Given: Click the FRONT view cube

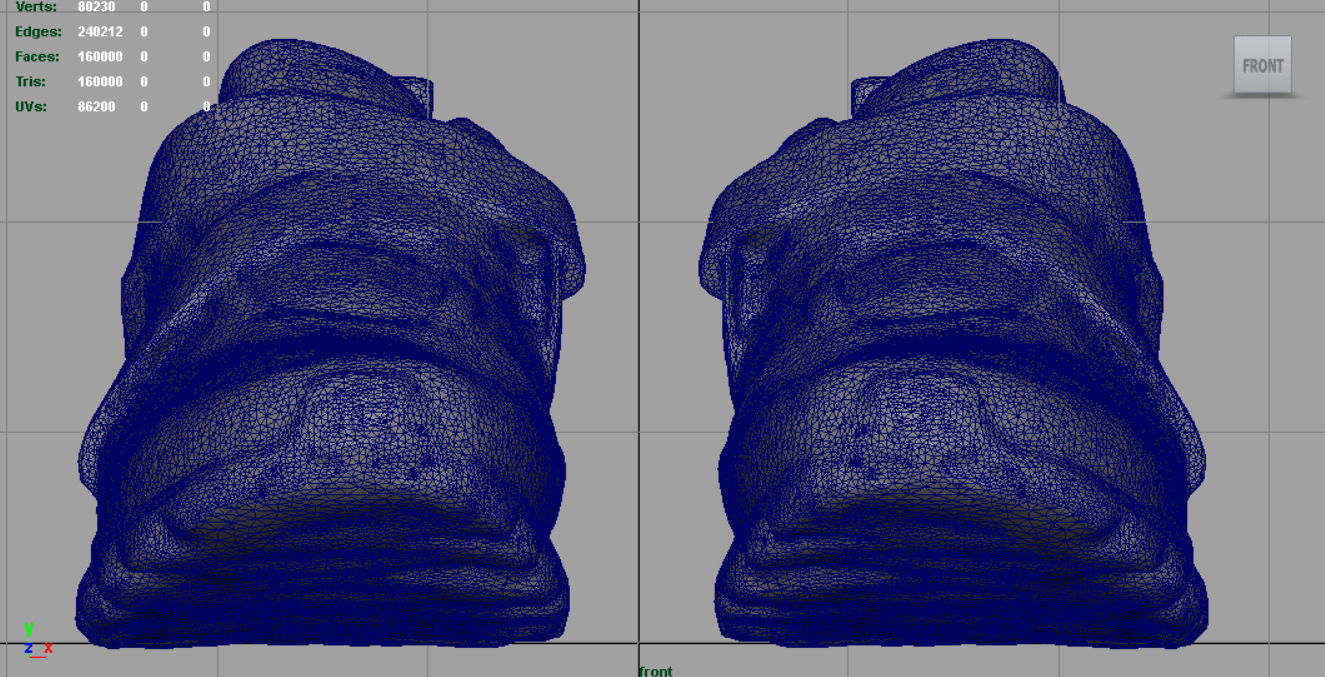Looking at the screenshot, I should click(x=1262, y=65).
